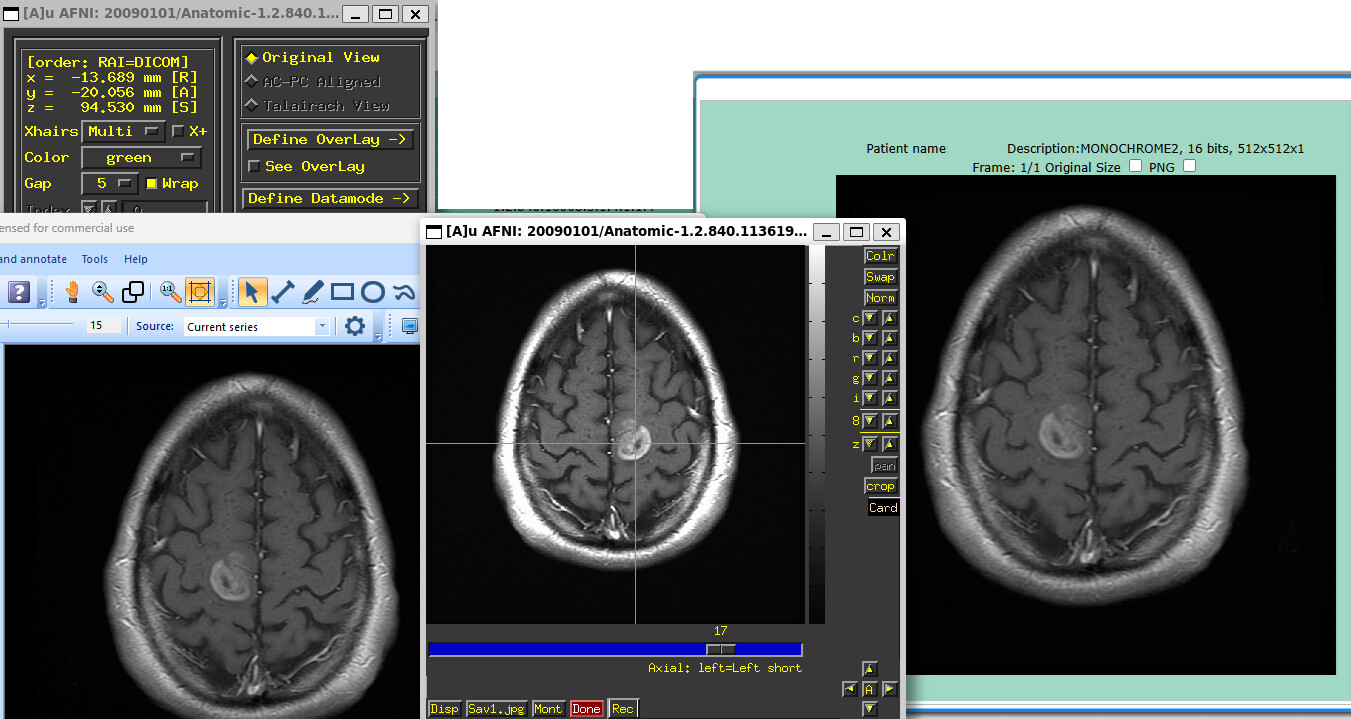The width and height of the screenshot is (1351, 719).
Task: Select AC-PC Aligned radio option
Action: coord(313,82)
